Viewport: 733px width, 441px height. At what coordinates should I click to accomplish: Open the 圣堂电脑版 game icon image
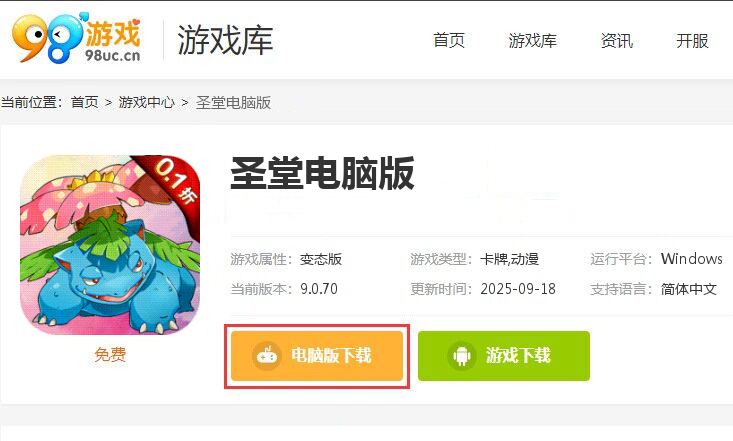[110, 245]
